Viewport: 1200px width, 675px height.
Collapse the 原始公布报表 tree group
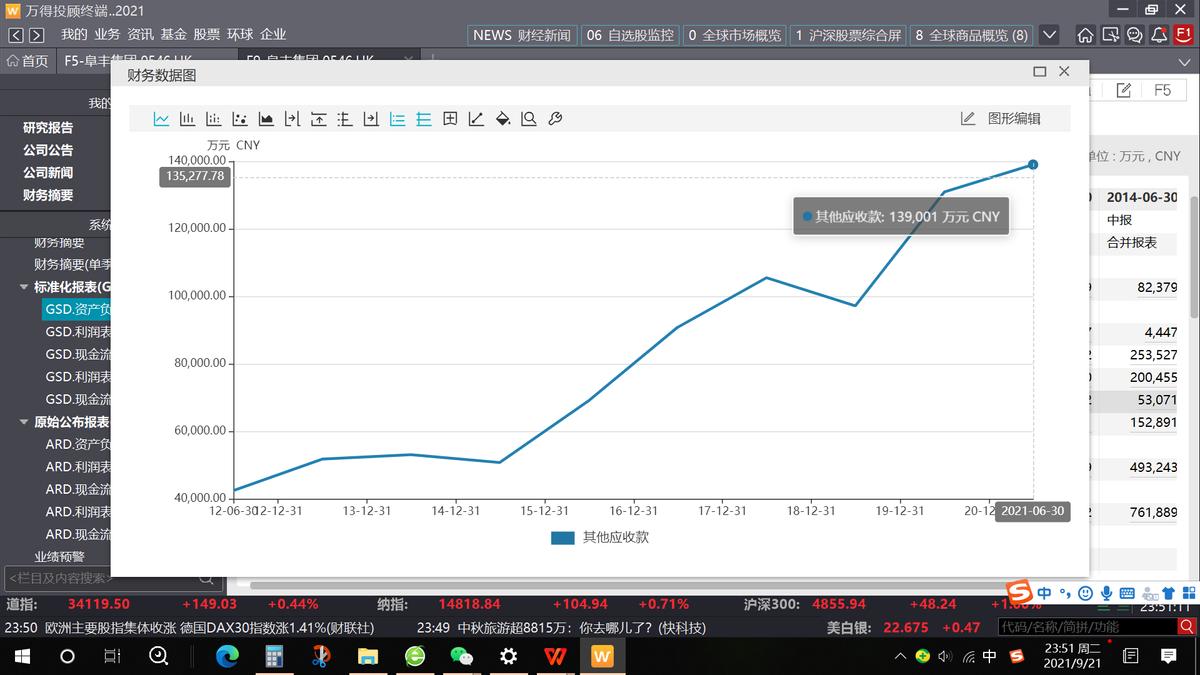tap(24, 422)
